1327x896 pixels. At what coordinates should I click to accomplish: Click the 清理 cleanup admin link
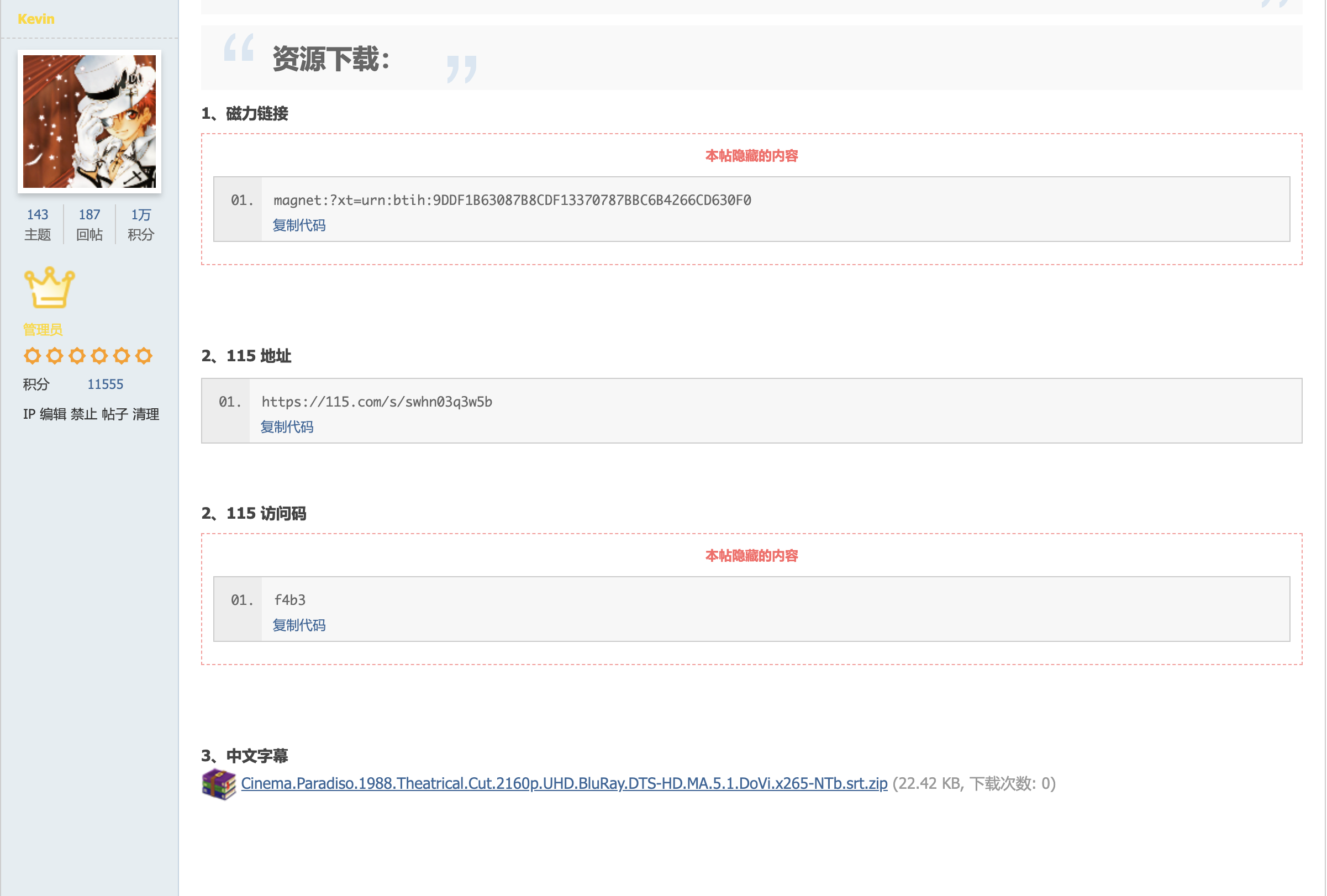pyautogui.click(x=146, y=414)
